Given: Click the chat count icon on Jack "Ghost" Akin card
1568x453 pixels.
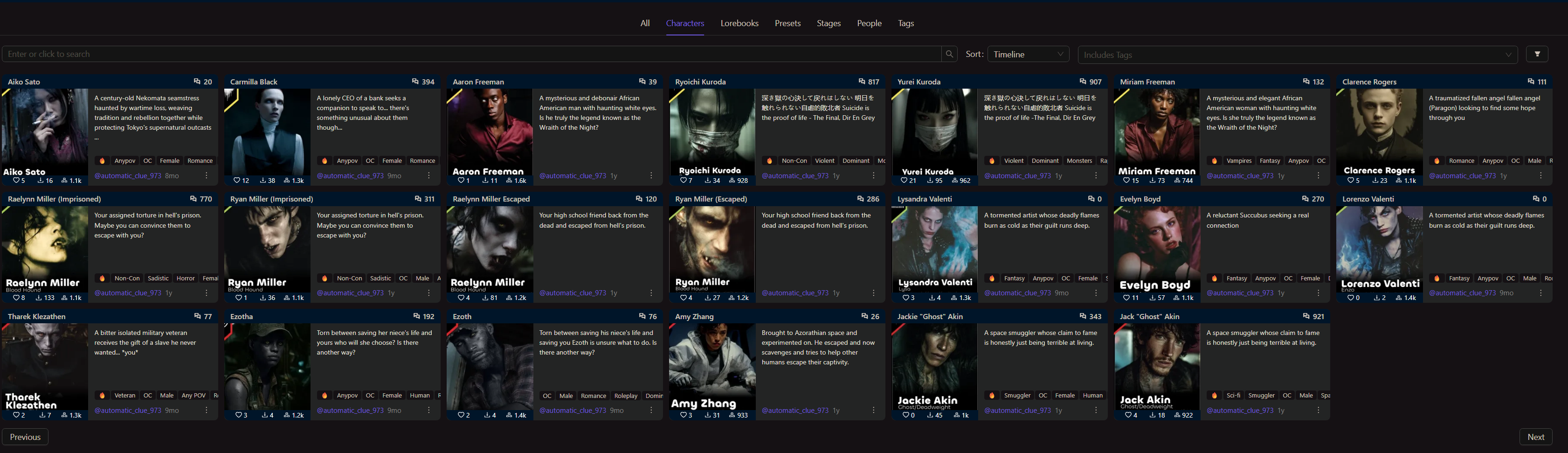Looking at the screenshot, I should click(x=1306, y=317).
